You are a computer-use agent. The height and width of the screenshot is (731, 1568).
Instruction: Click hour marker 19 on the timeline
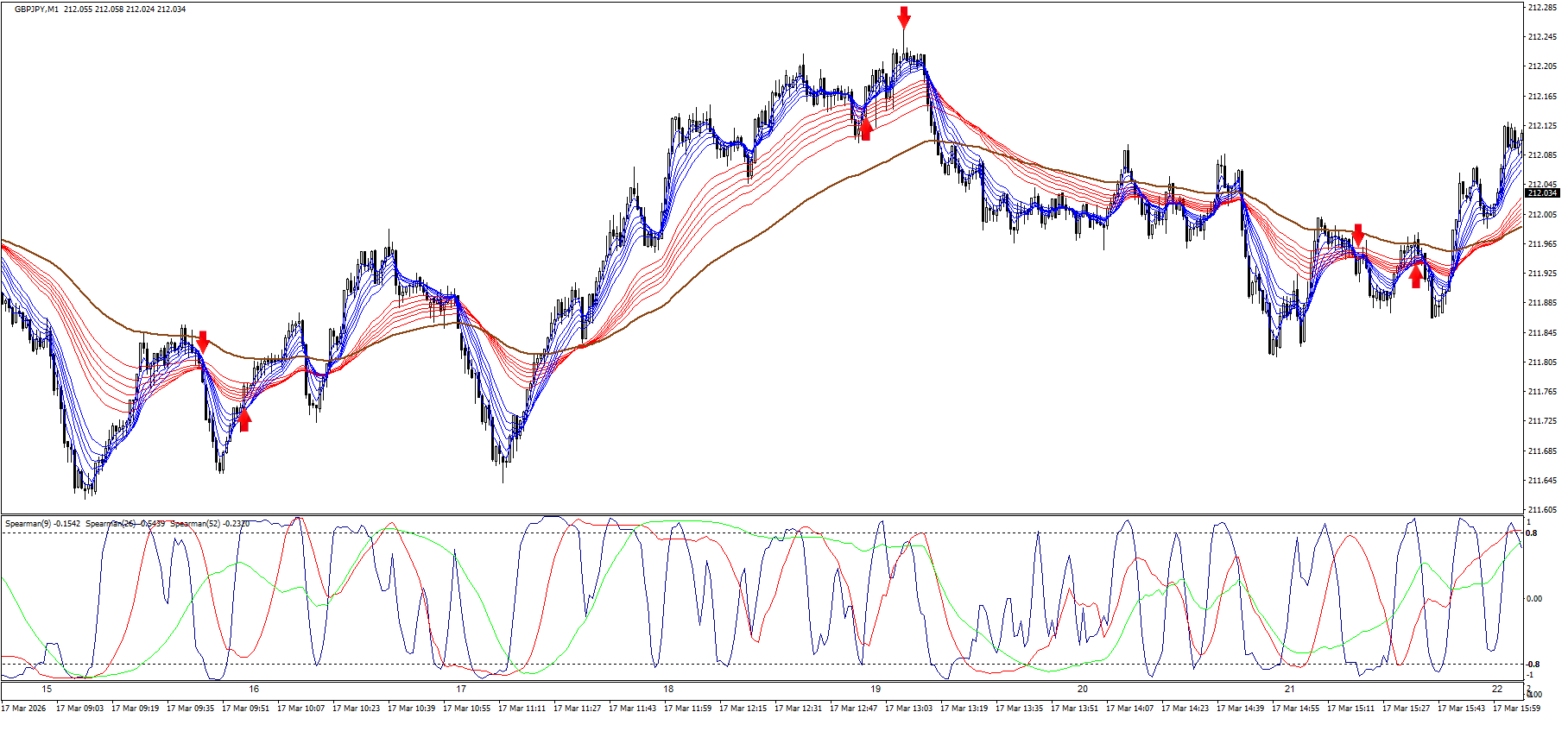876,690
